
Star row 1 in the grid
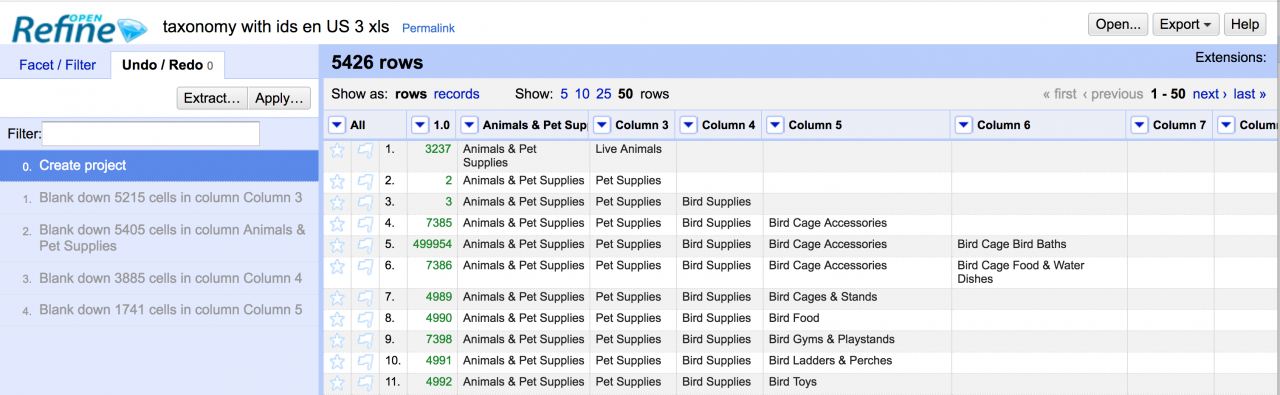coord(337,150)
